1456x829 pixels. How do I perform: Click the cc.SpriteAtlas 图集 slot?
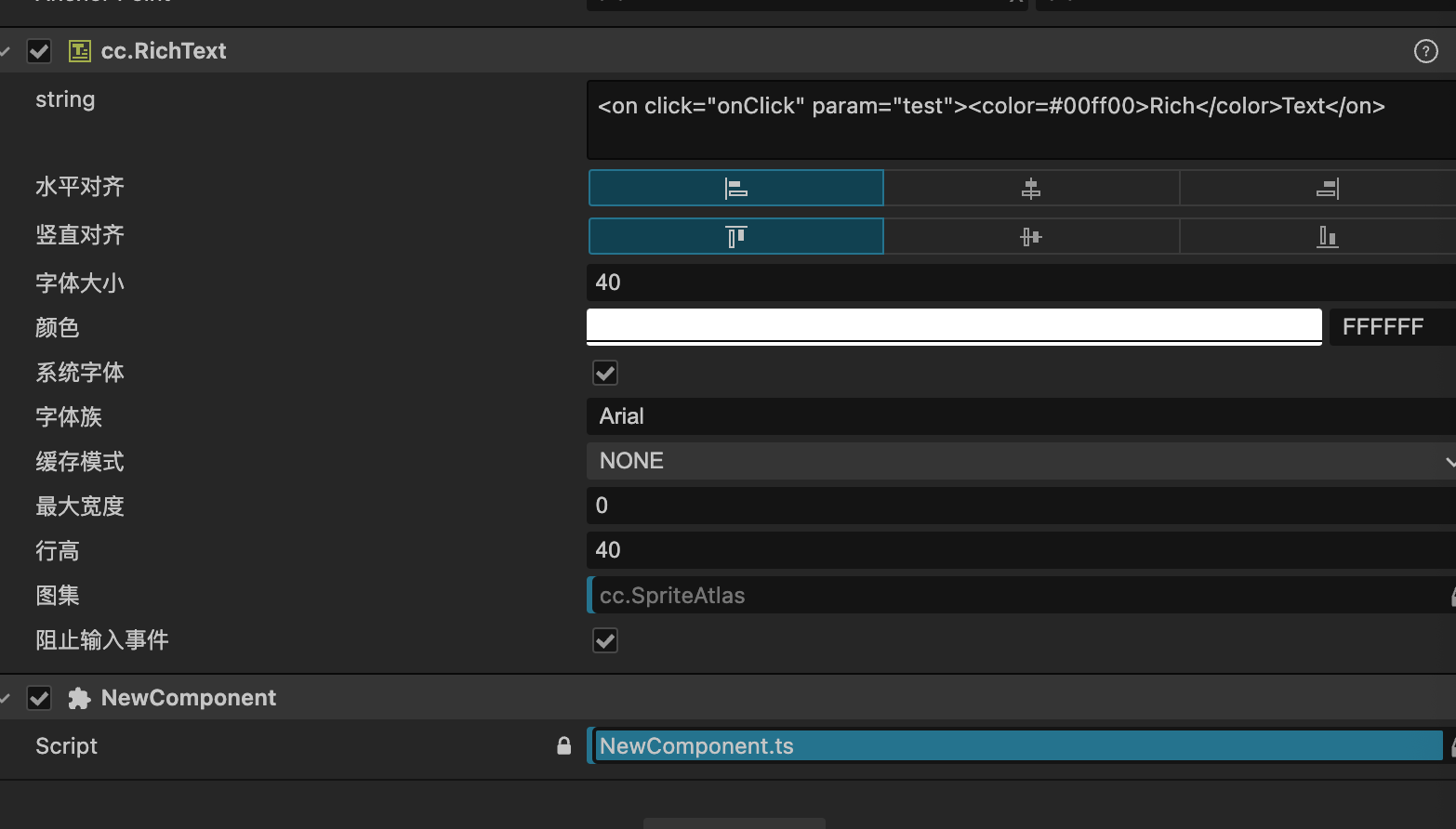tap(1018, 596)
